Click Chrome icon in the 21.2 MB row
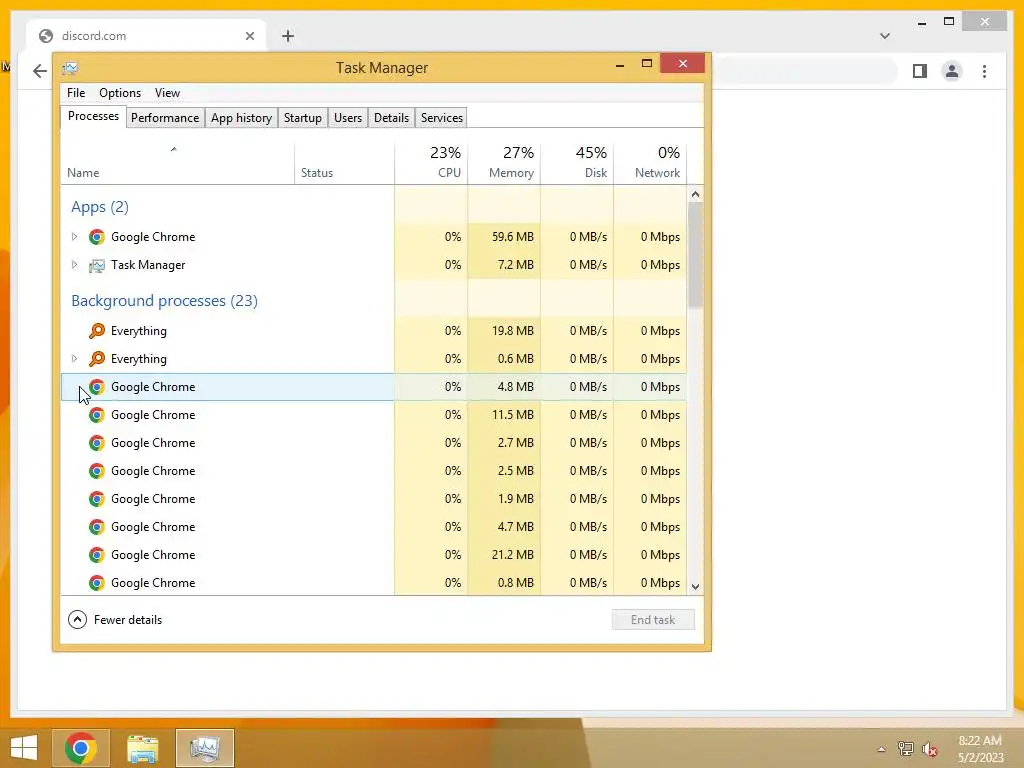 (x=97, y=555)
